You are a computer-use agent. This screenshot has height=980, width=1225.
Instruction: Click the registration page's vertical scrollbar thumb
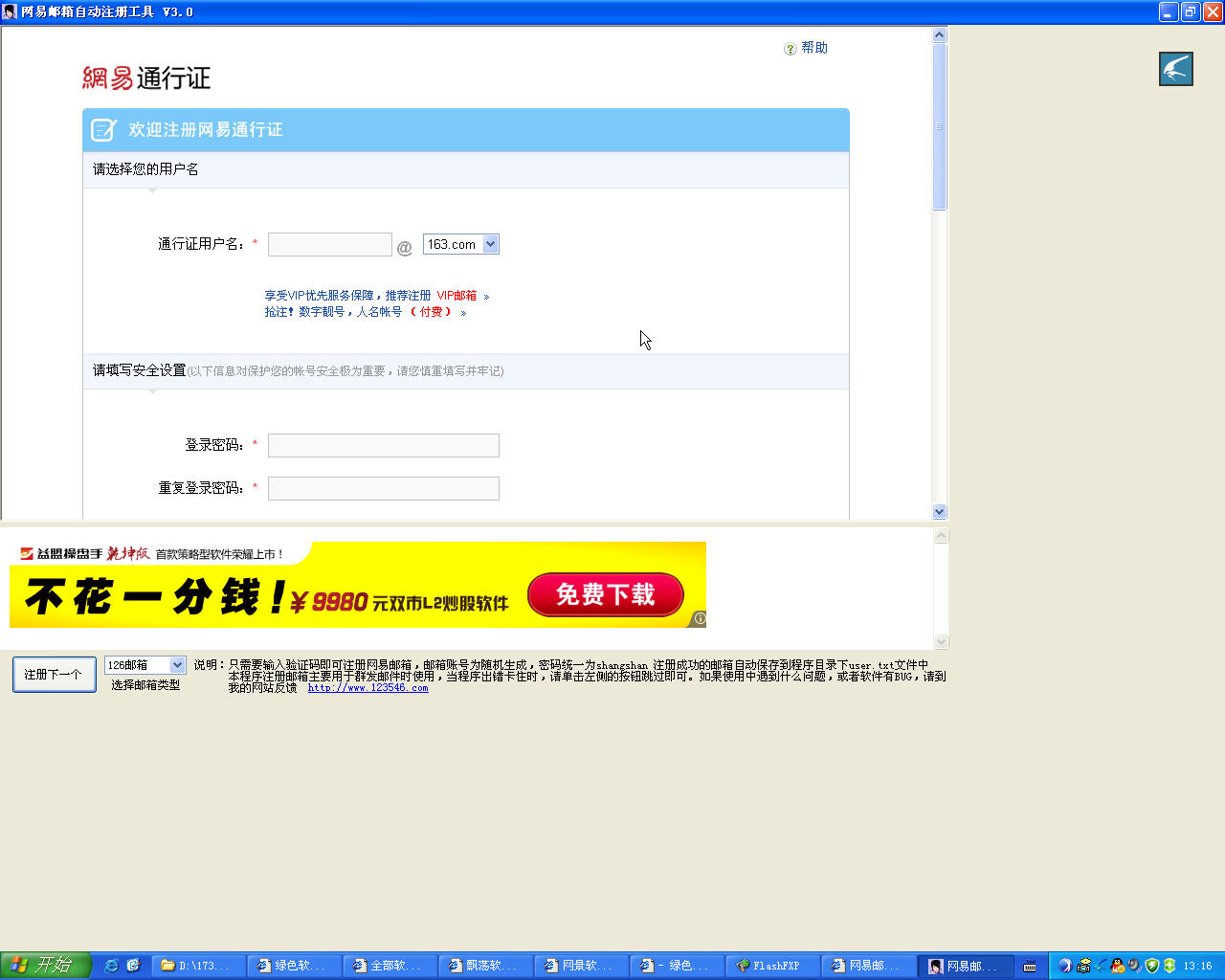940,126
